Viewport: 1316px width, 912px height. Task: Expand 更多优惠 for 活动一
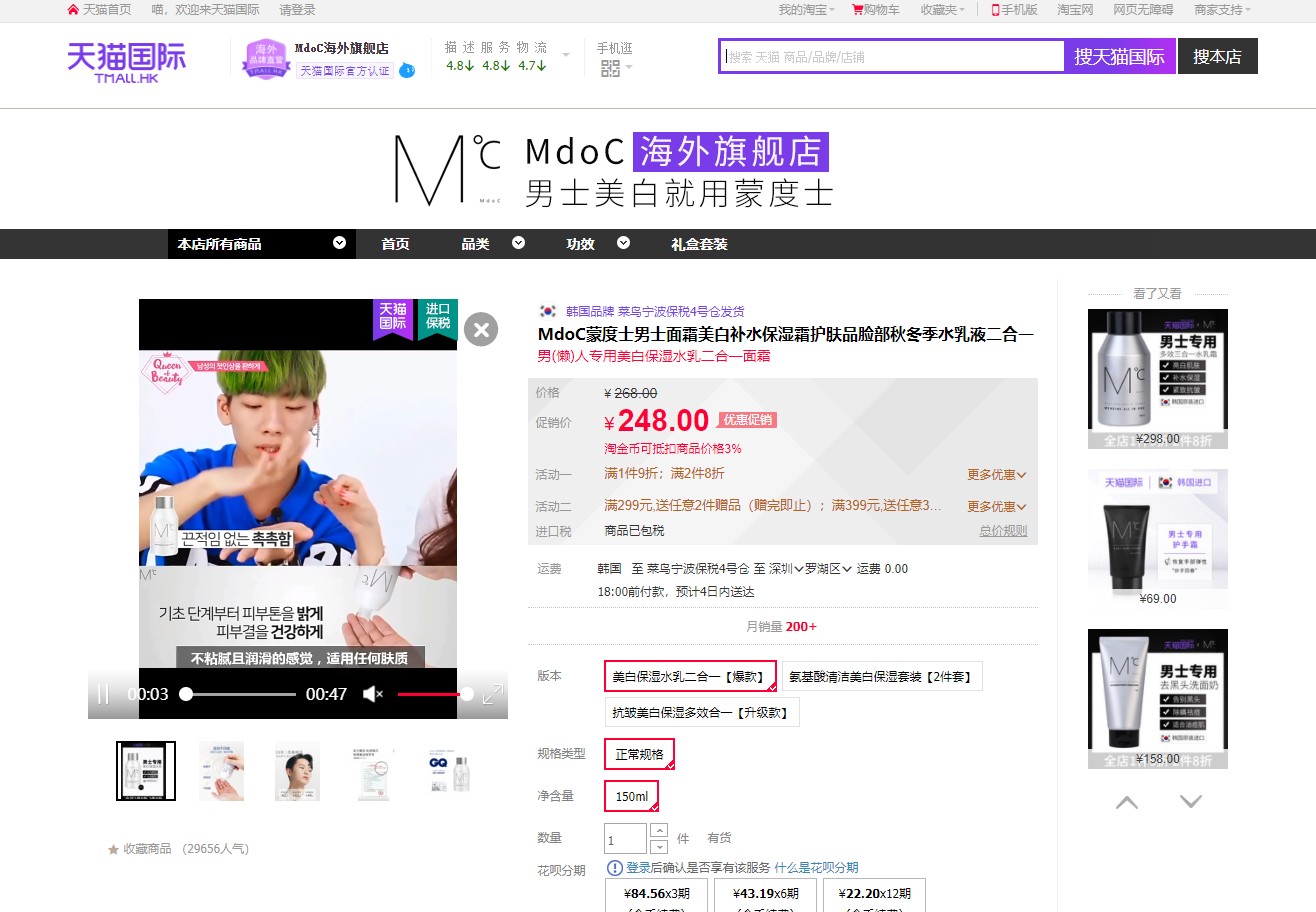click(997, 474)
